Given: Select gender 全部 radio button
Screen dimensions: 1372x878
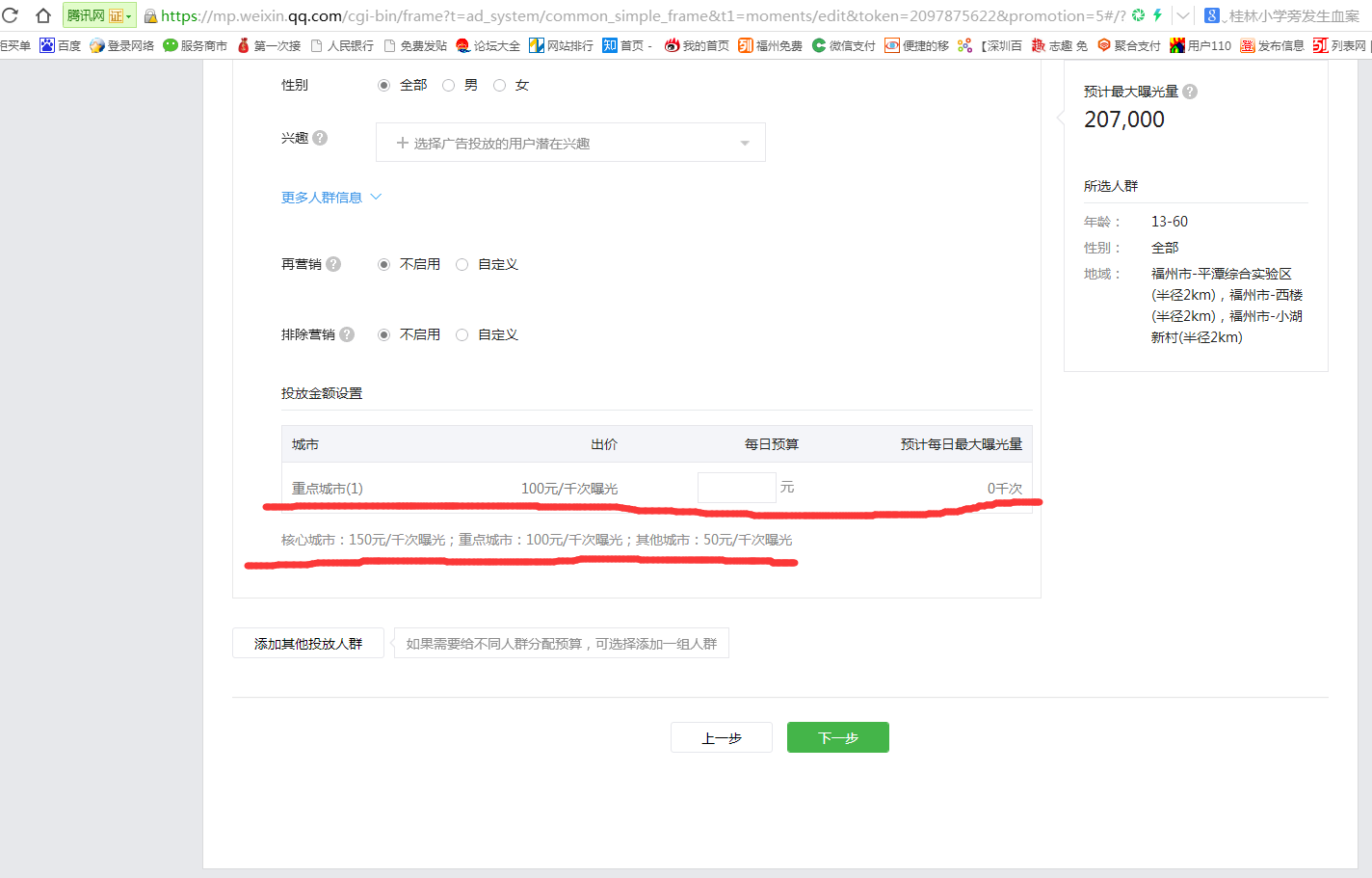Looking at the screenshot, I should (x=383, y=86).
